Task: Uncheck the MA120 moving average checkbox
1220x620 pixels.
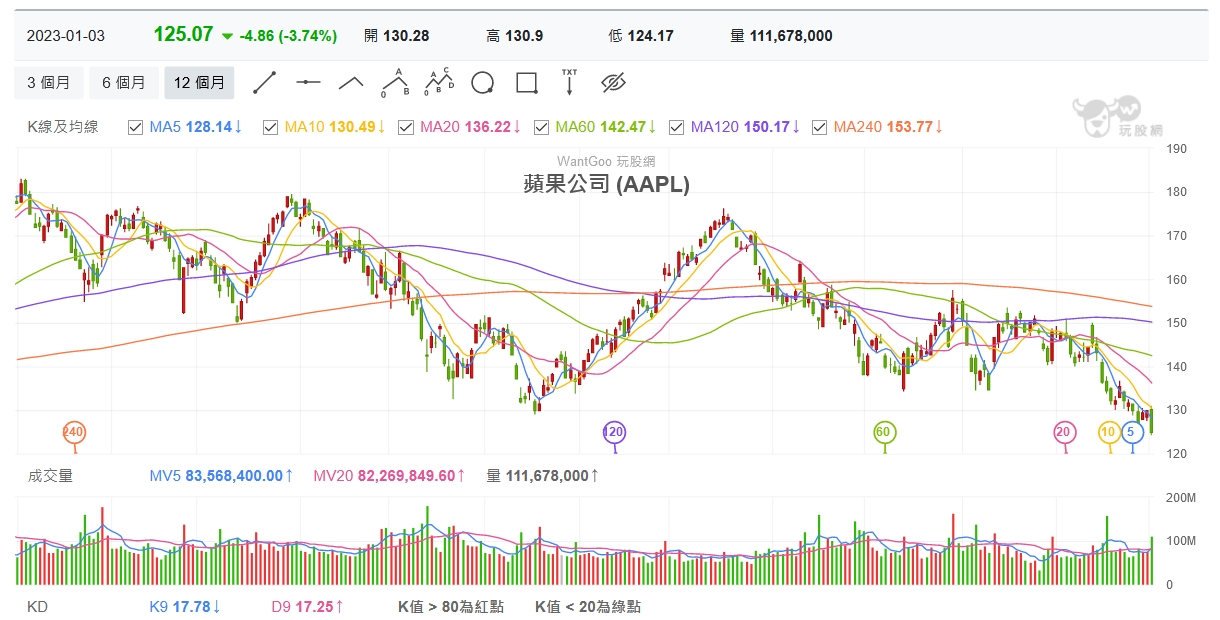Action: click(676, 127)
